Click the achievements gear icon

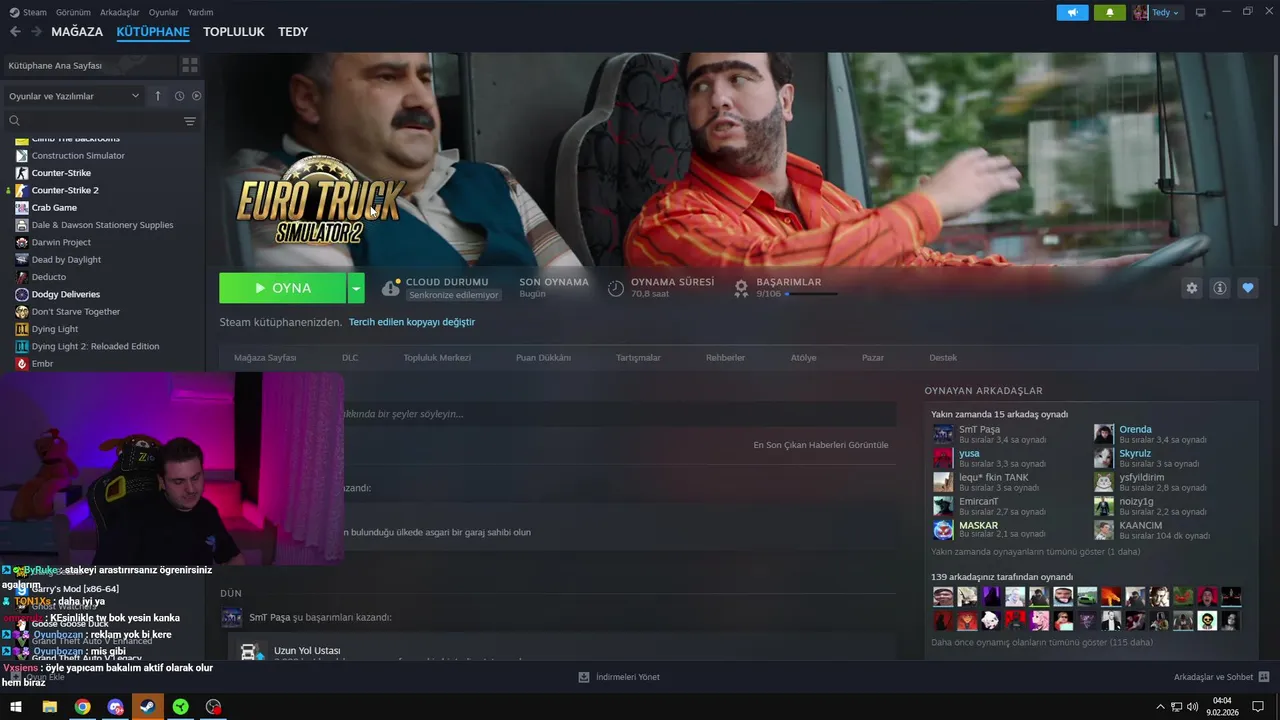741,288
